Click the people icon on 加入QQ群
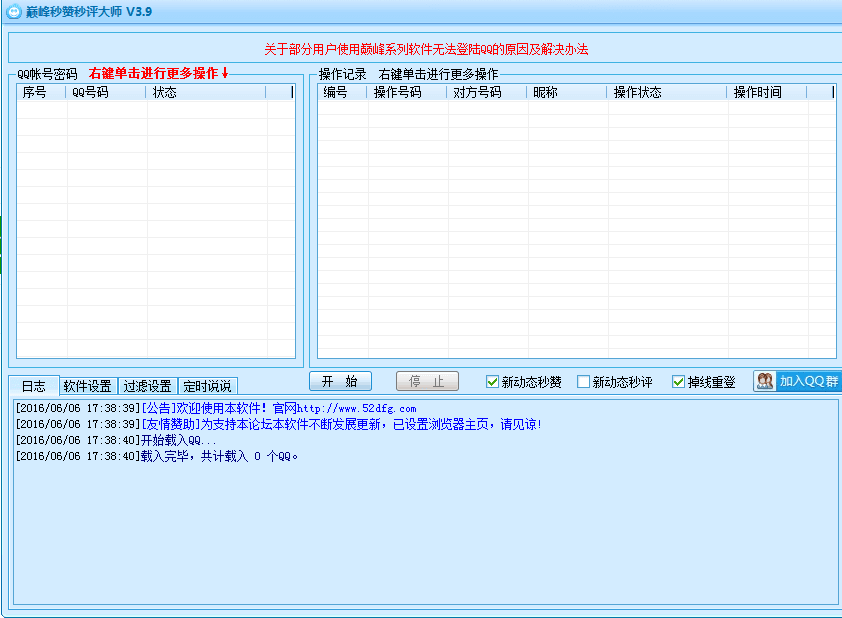The image size is (842, 618). tap(765, 381)
